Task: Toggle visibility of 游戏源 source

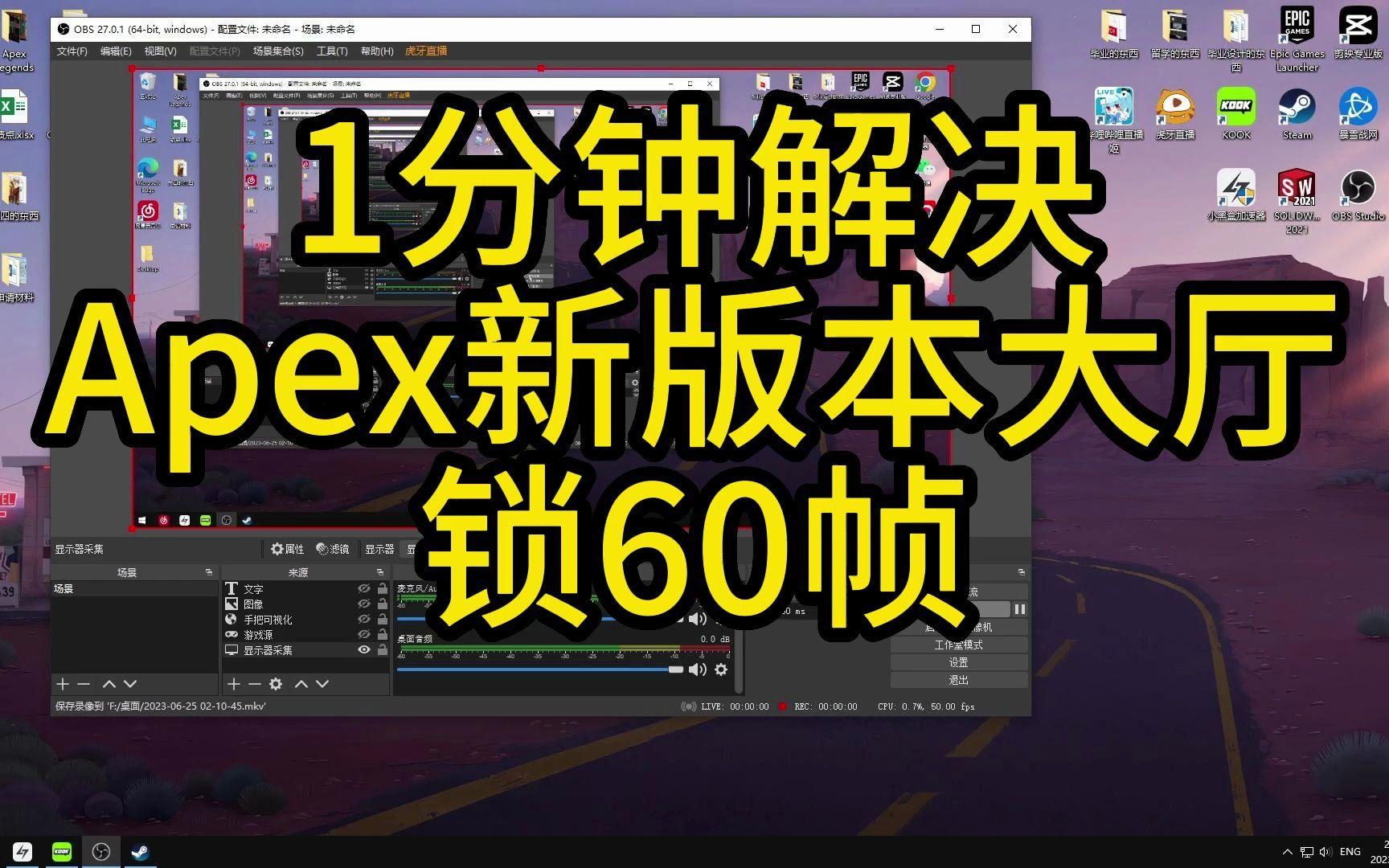Action: (x=364, y=635)
